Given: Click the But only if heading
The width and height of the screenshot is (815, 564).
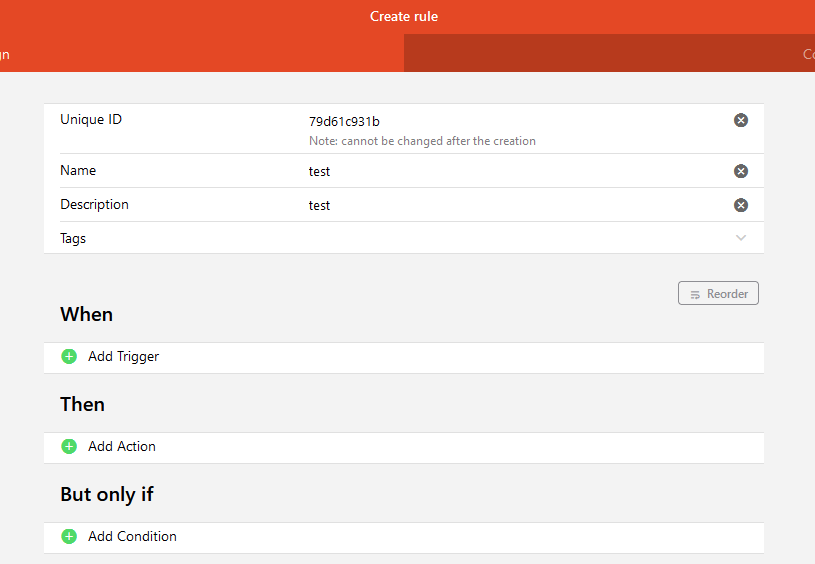Looking at the screenshot, I should [x=107, y=494].
